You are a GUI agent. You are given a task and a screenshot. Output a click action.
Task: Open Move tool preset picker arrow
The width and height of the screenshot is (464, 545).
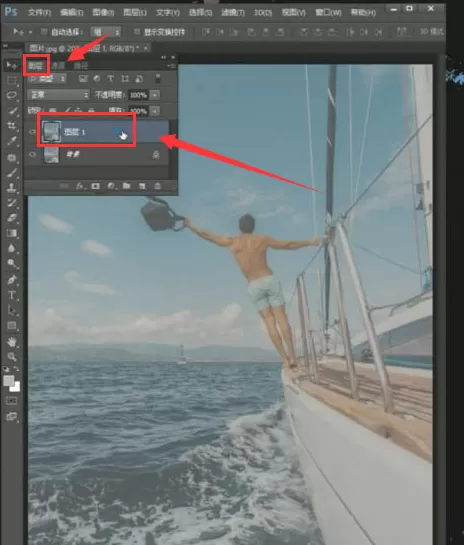point(30,32)
